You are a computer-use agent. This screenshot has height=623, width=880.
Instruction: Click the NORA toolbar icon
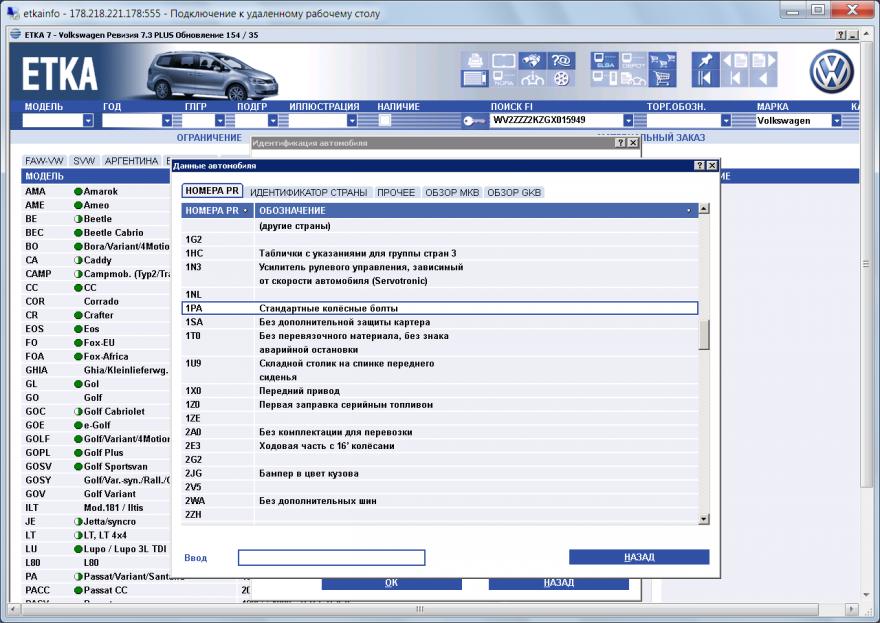[x=503, y=79]
